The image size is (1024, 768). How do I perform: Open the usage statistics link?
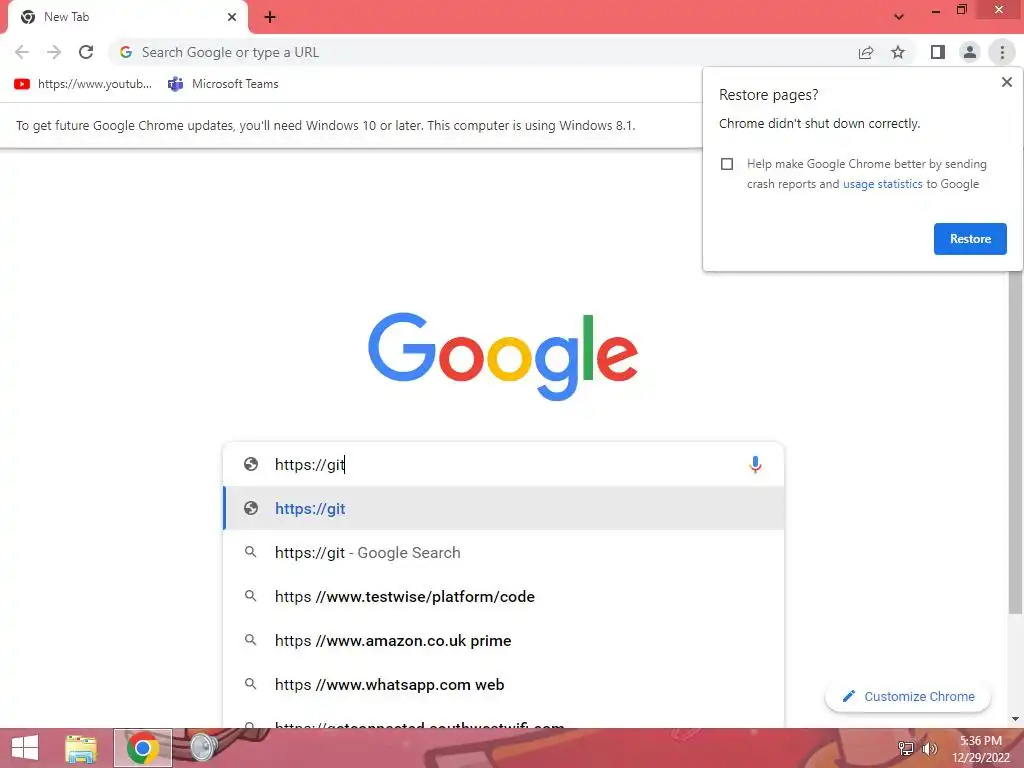tap(882, 184)
